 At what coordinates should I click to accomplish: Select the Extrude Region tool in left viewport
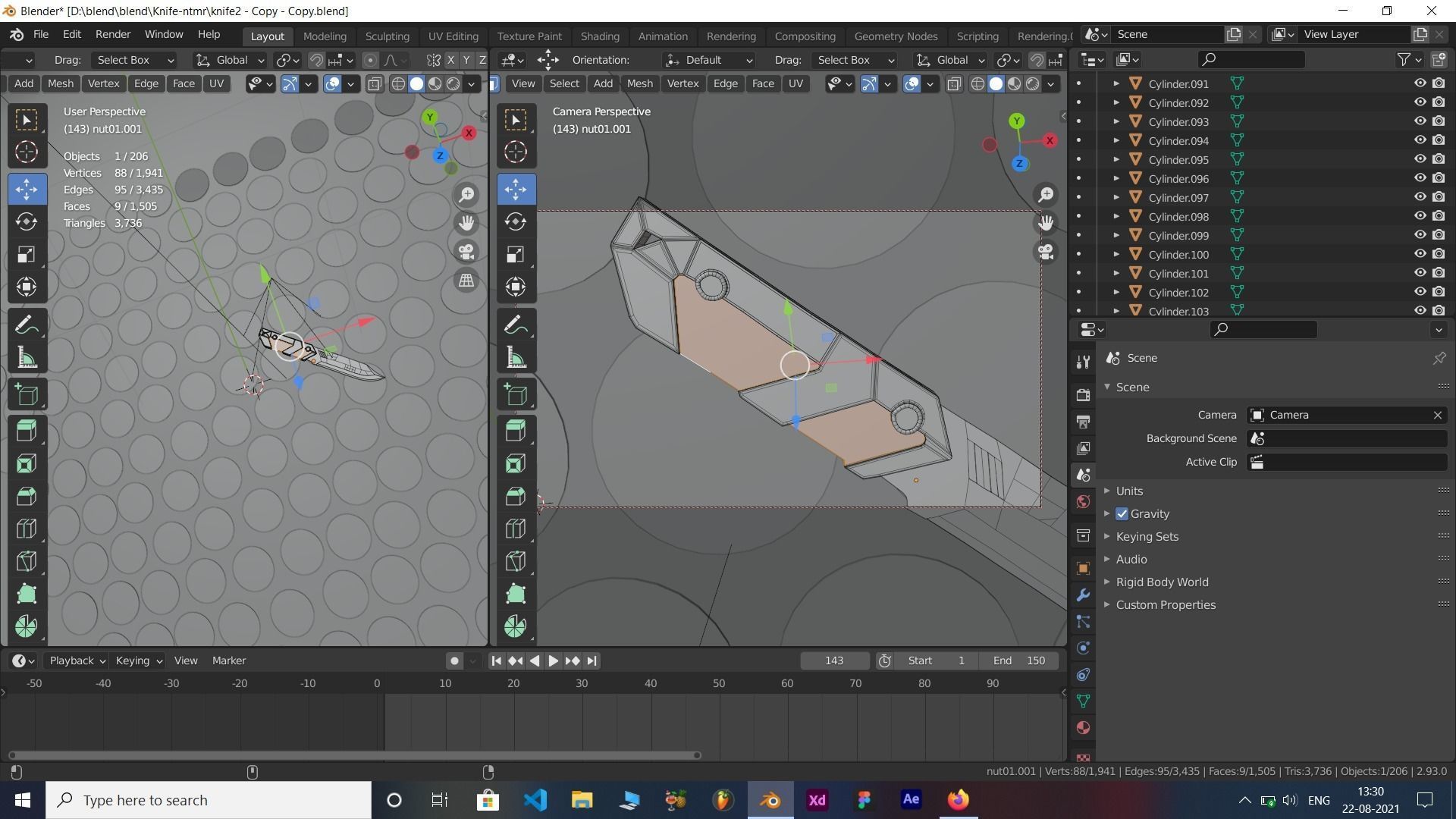click(x=27, y=431)
